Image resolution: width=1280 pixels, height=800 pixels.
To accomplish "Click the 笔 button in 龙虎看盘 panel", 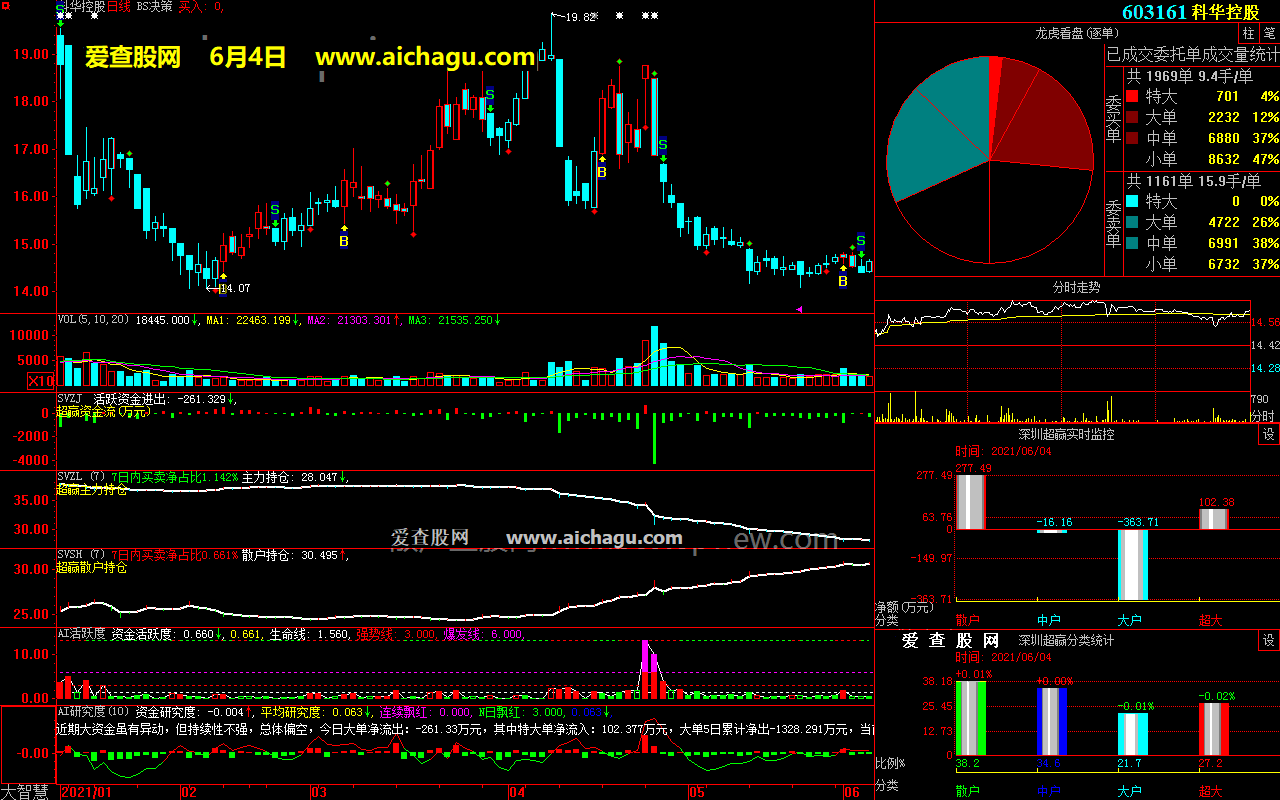I will tap(1269, 33).
